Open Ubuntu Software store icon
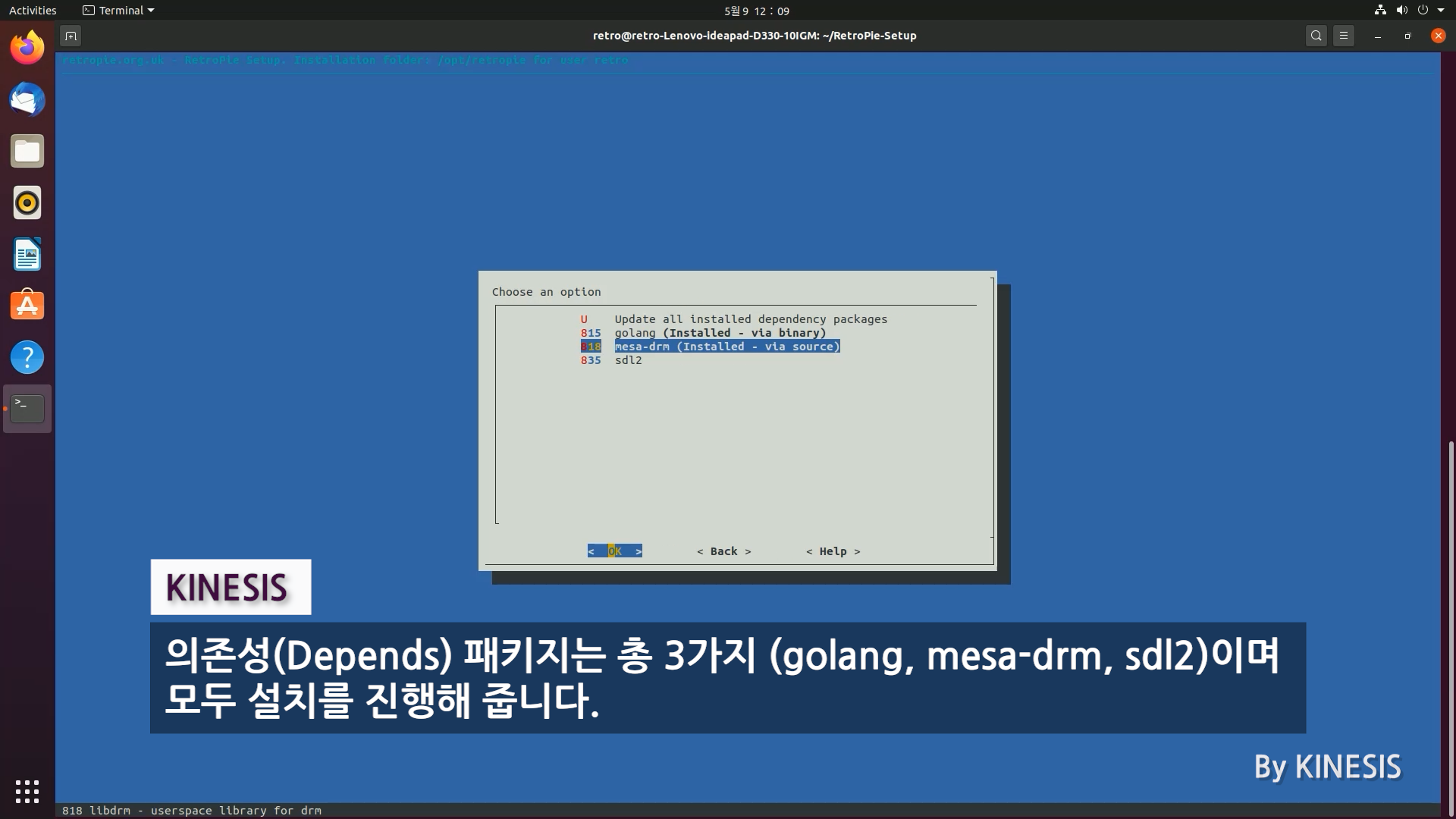The image size is (1456, 819). click(27, 306)
